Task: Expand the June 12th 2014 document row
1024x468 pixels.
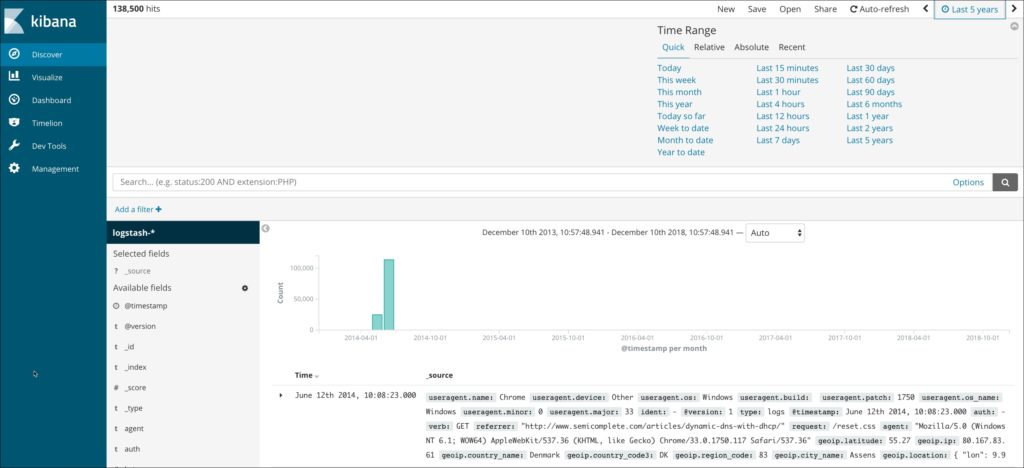Action: pos(280,395)
